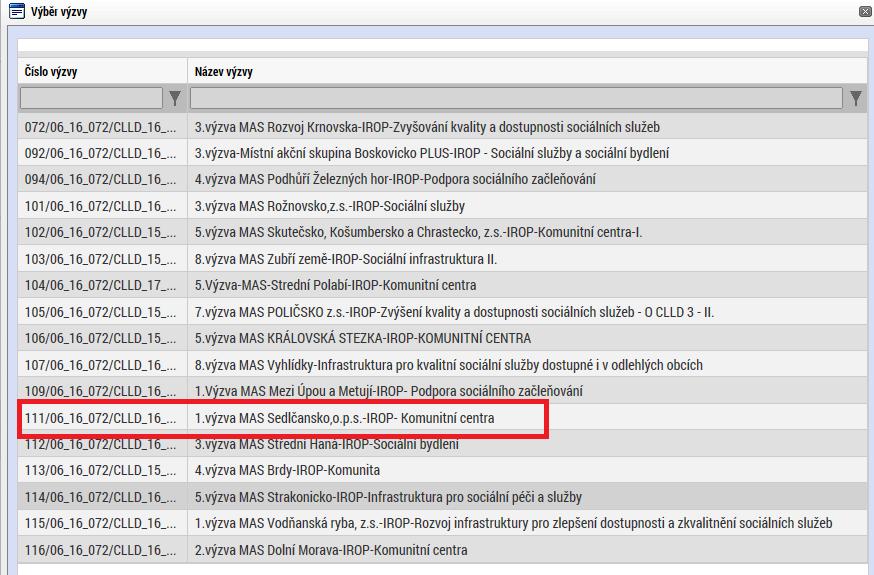
Task: Select call number 103/06_16_072/CLLD_15_...
Action: click(x=100, y=259)
